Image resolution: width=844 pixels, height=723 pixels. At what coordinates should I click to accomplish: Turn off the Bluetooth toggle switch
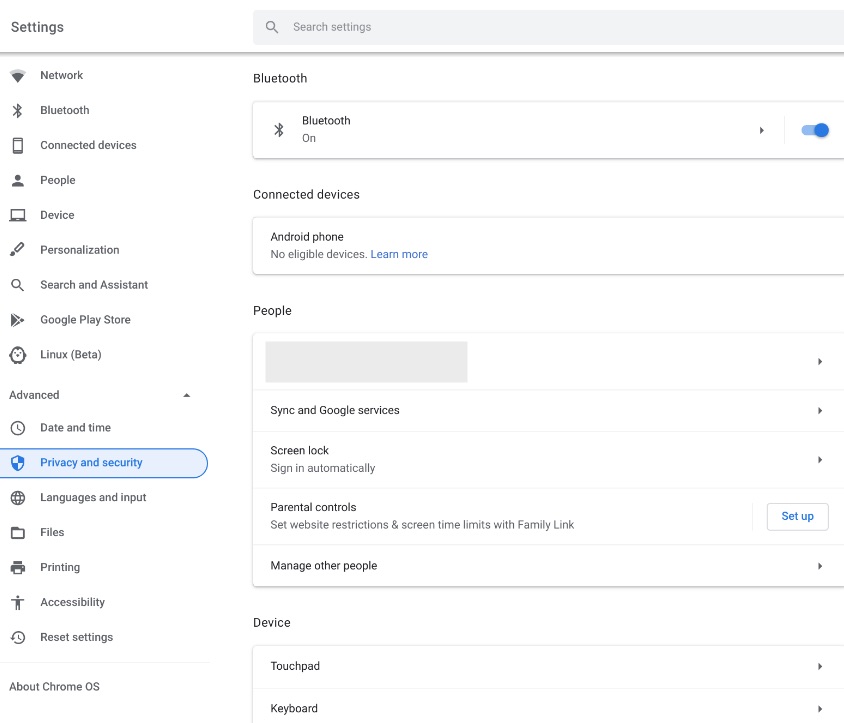click(x=815, y=130)
